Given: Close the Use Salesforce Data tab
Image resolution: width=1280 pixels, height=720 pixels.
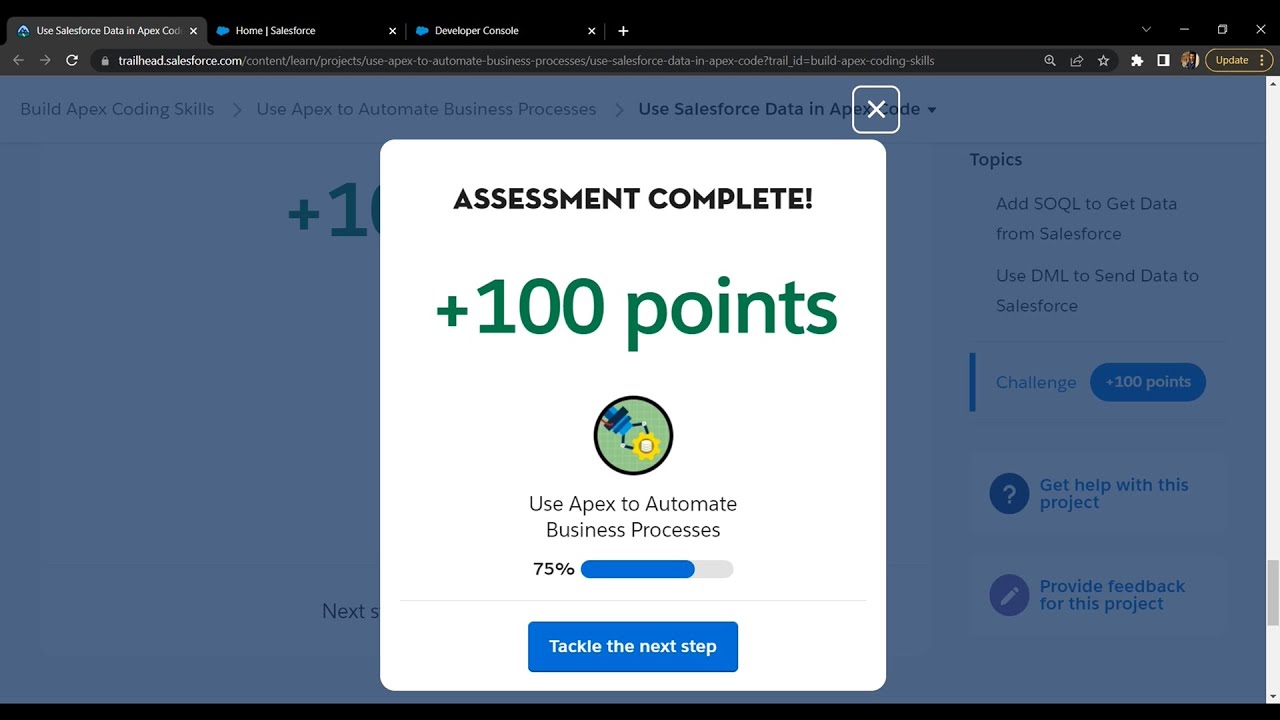Looking at the screenshot, I should tap(193, 31).
